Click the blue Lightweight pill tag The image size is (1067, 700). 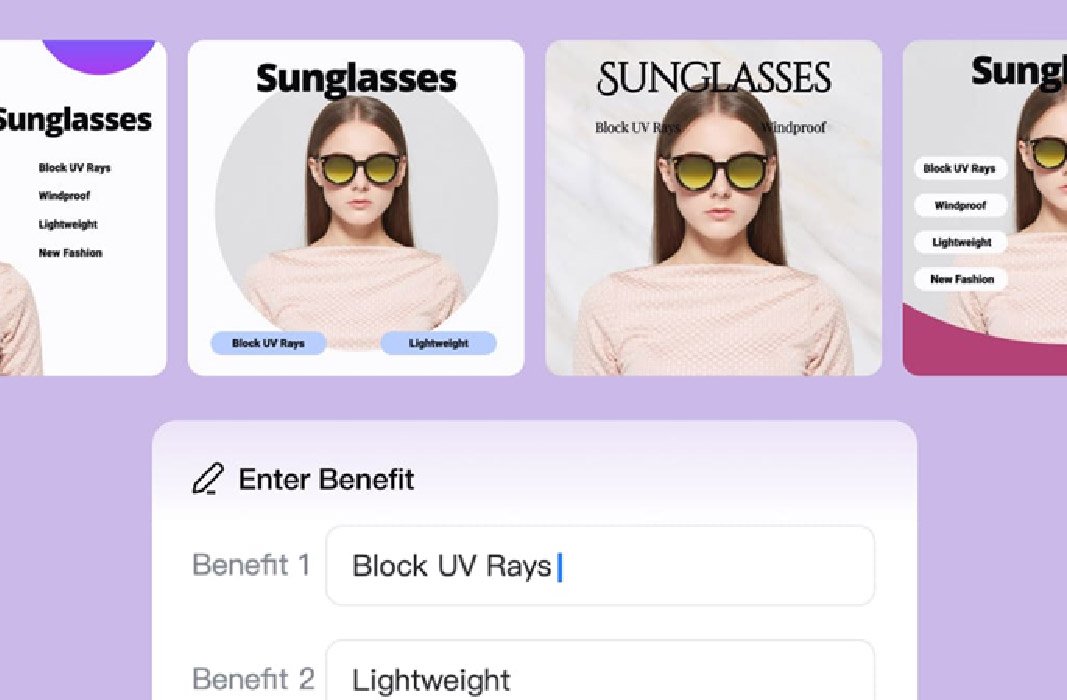tap(438, 343)
